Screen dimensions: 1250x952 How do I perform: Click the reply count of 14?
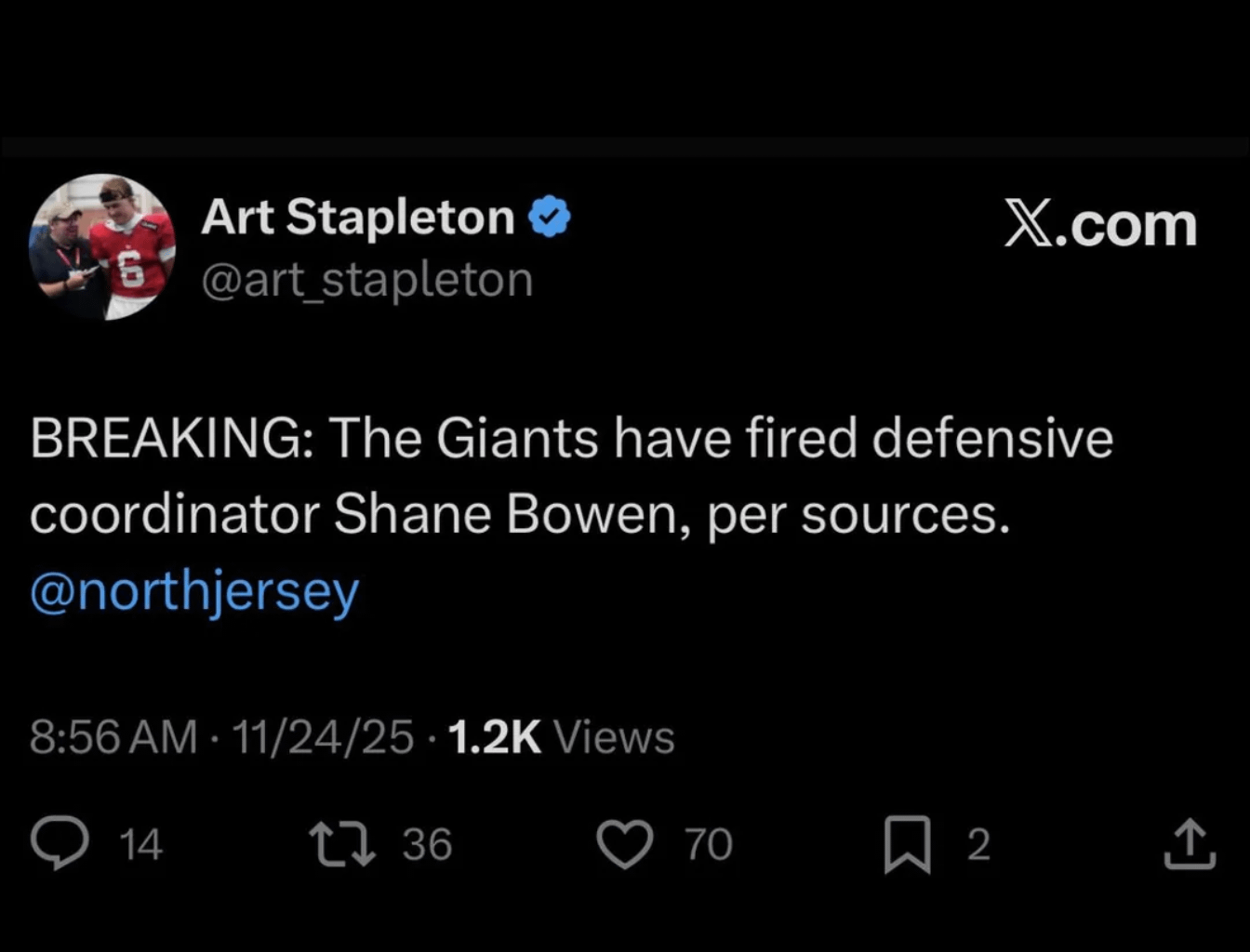coord(141,844)
